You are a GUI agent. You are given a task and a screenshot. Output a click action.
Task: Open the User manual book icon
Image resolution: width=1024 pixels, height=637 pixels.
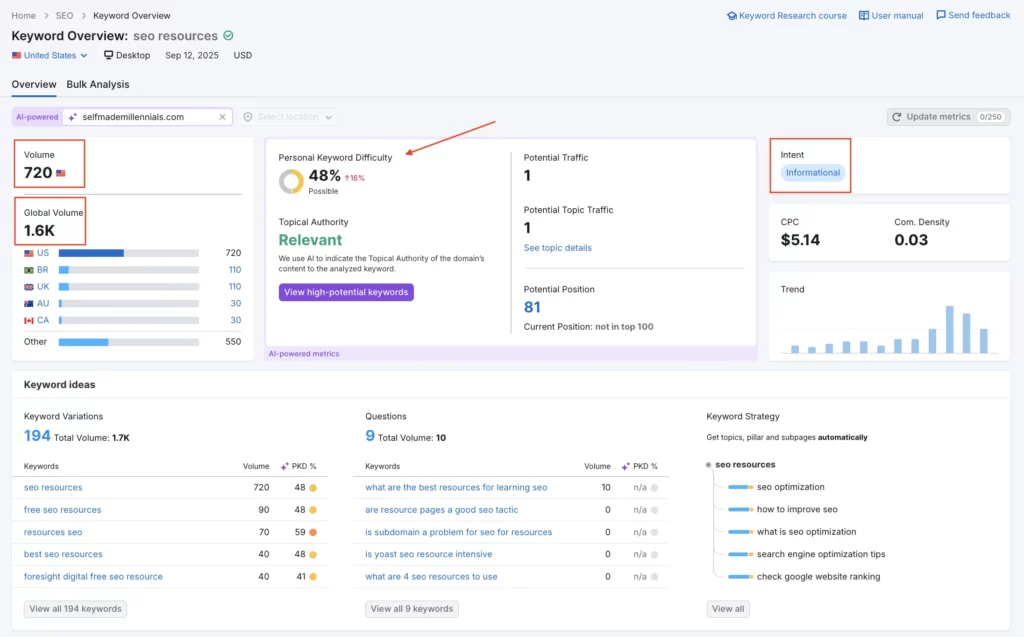pos(865,15)
